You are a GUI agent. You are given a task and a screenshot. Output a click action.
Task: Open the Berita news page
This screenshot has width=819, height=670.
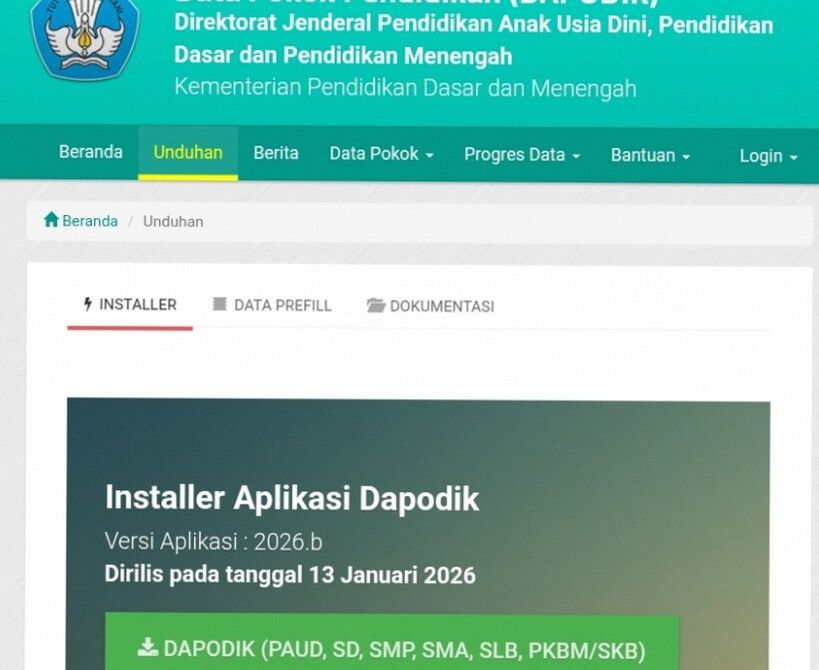click(276, 153)
